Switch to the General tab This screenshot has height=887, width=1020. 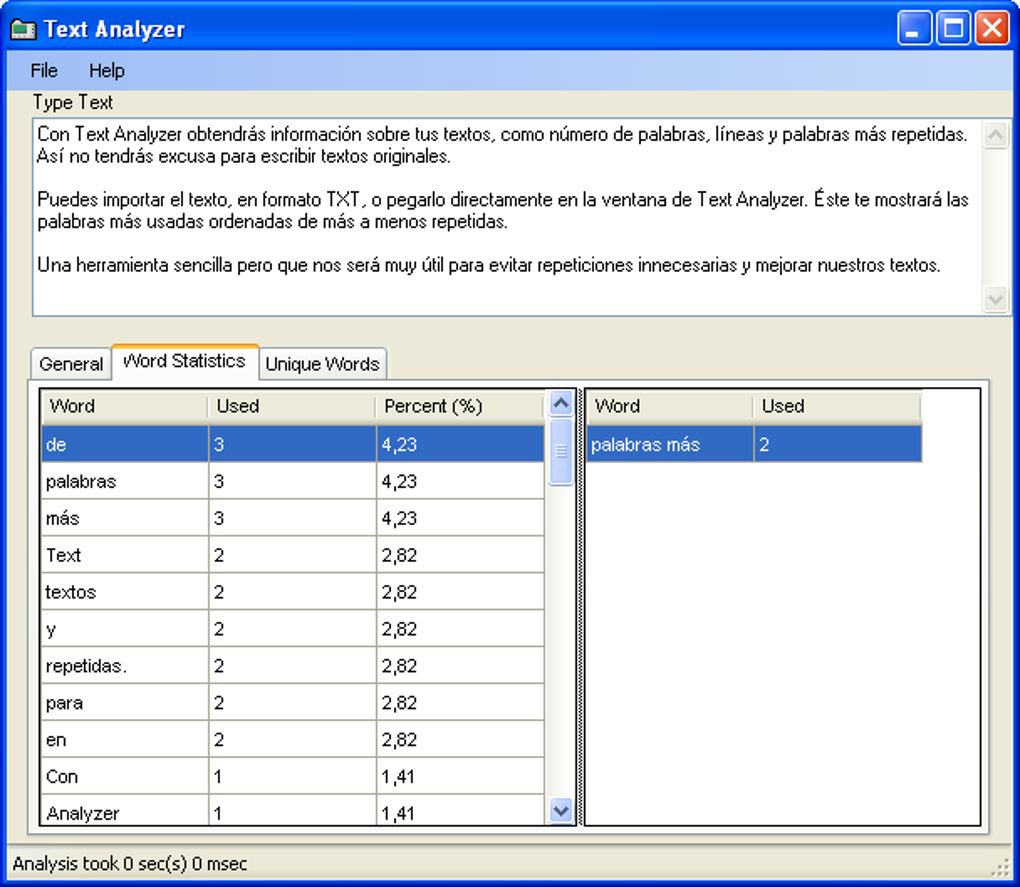(71, 364)
